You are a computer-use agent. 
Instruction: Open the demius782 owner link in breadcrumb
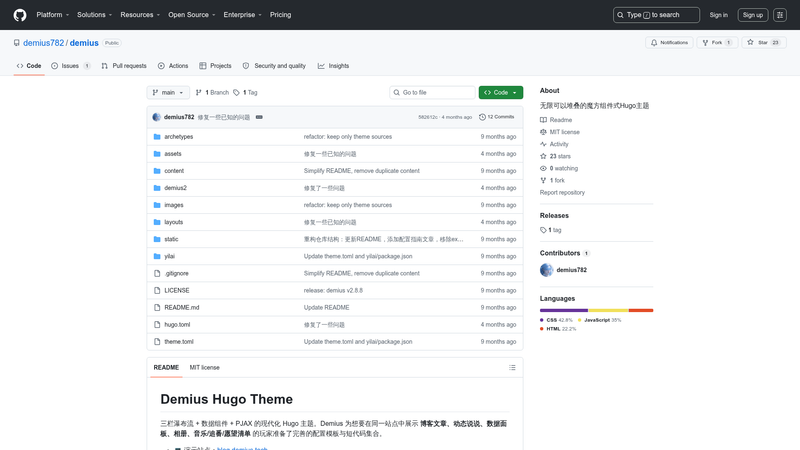pos(43,43)
